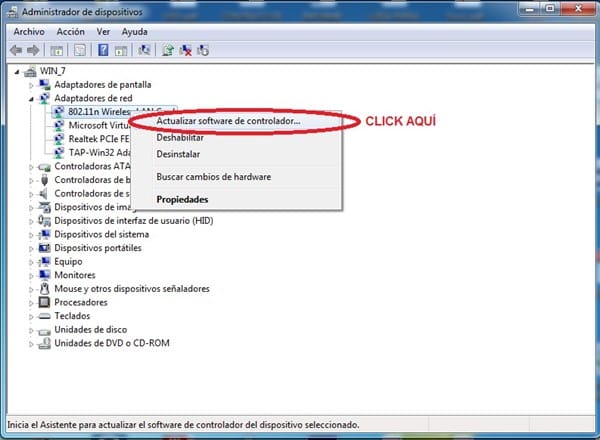Select Buscar cambios de hardware

[x=236, y=177]
